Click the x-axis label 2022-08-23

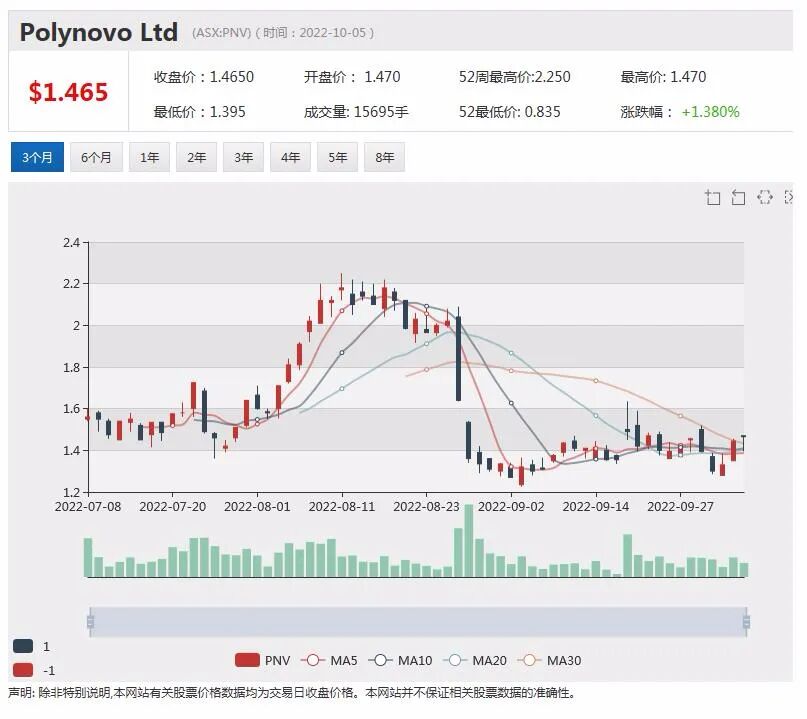[426, 506]
